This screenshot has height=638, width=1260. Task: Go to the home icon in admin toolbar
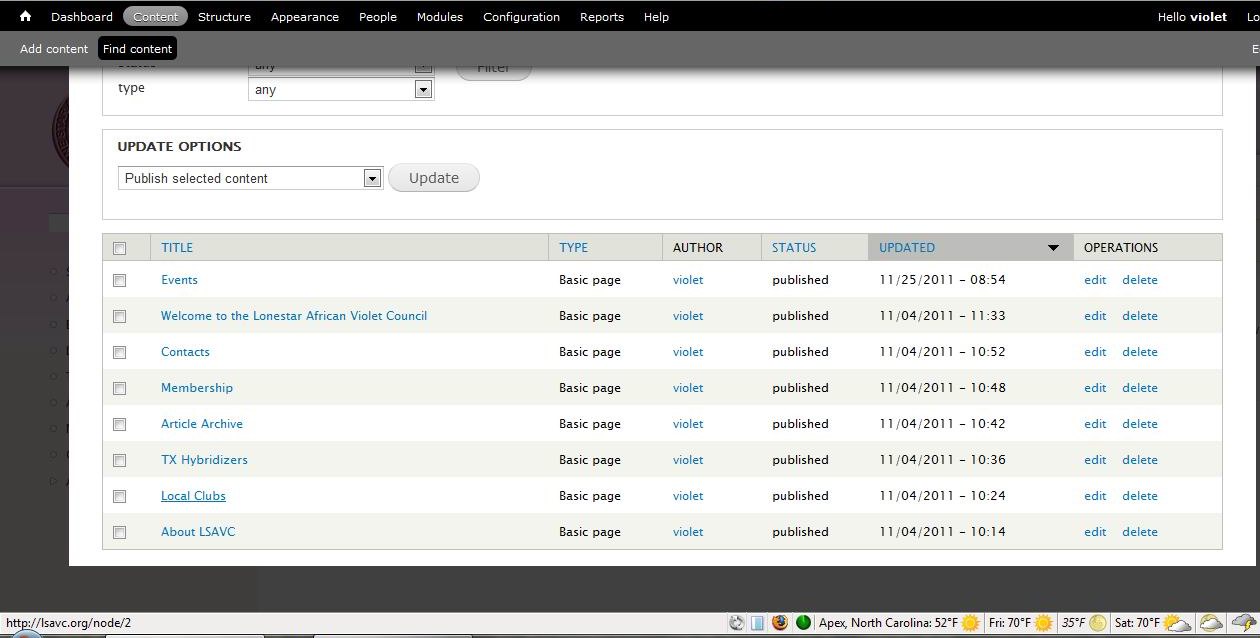tap(25, 16)
